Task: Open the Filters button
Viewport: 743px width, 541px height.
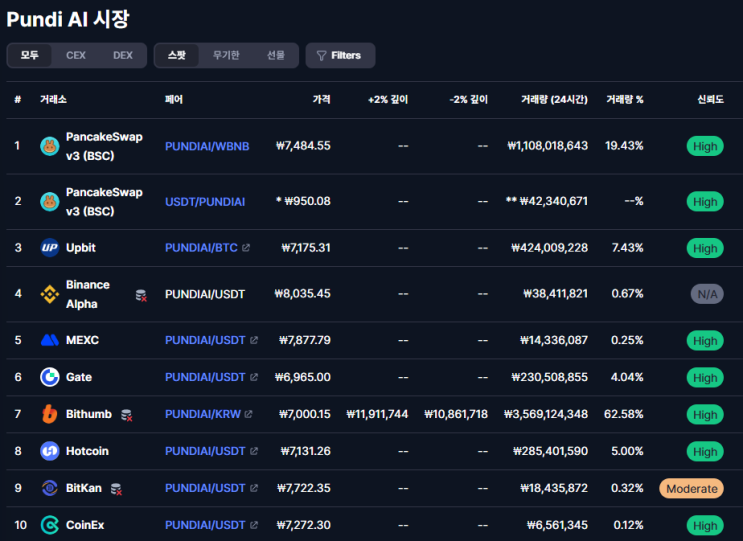Action: tap(340, 56)
